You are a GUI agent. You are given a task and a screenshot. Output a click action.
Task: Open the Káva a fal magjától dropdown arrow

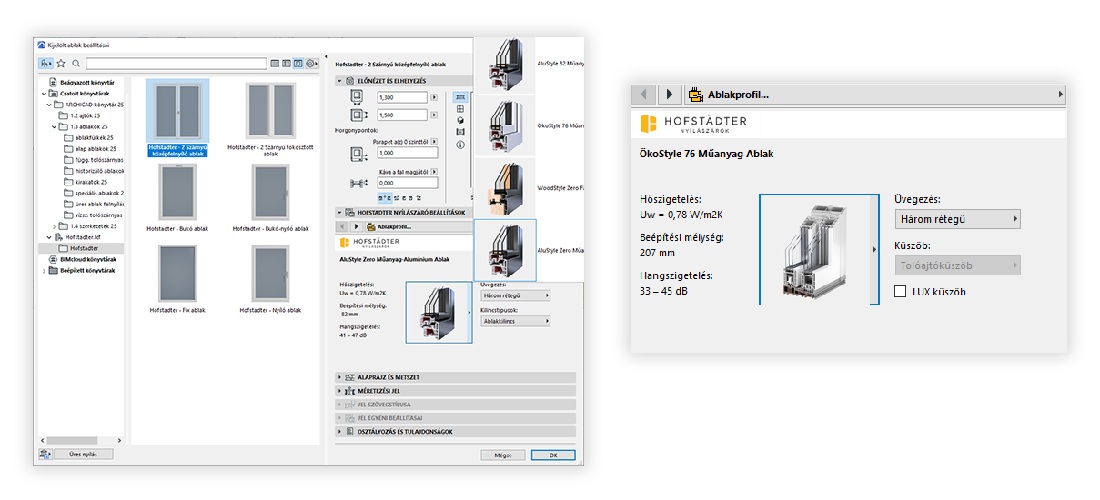click(x=434, y=171)
